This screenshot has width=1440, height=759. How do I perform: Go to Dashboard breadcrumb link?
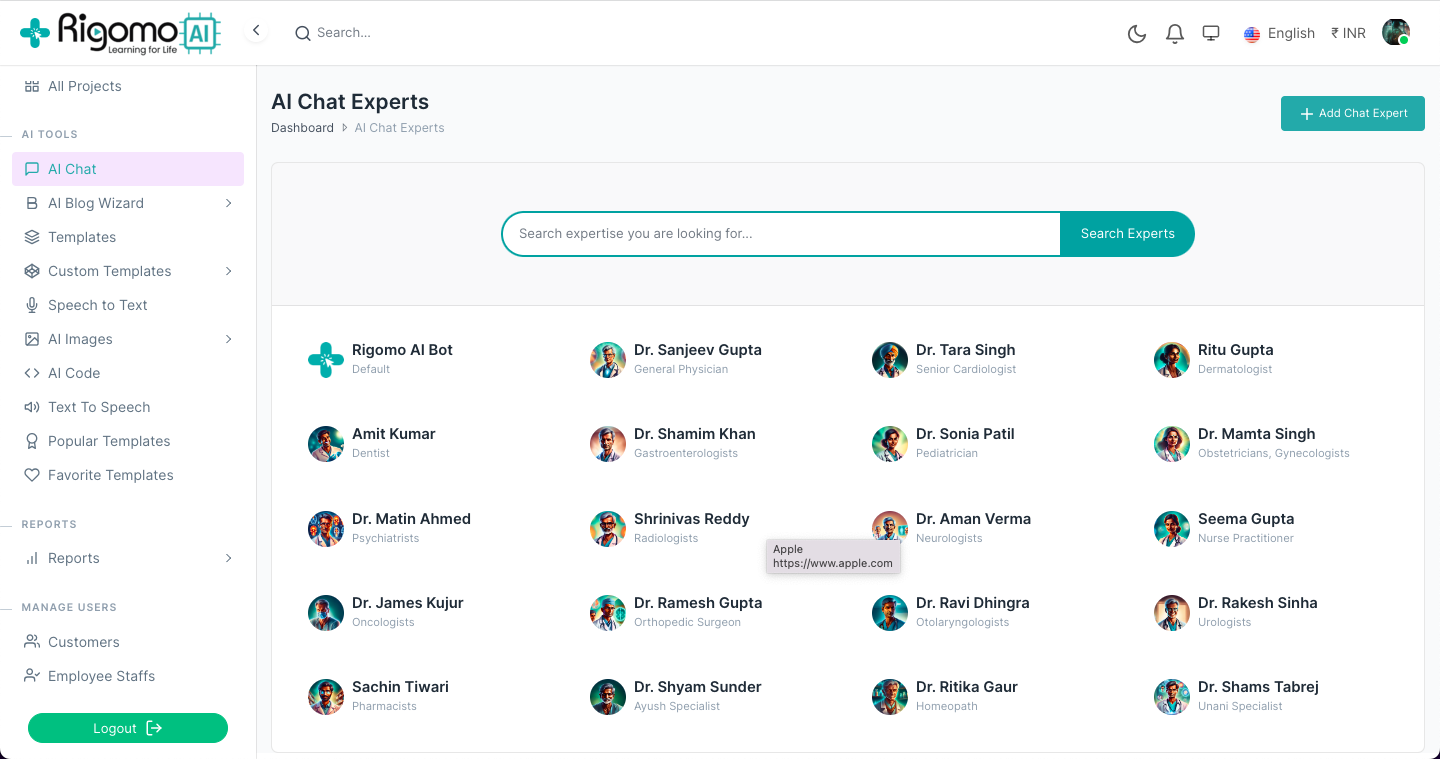coord(302,128)
